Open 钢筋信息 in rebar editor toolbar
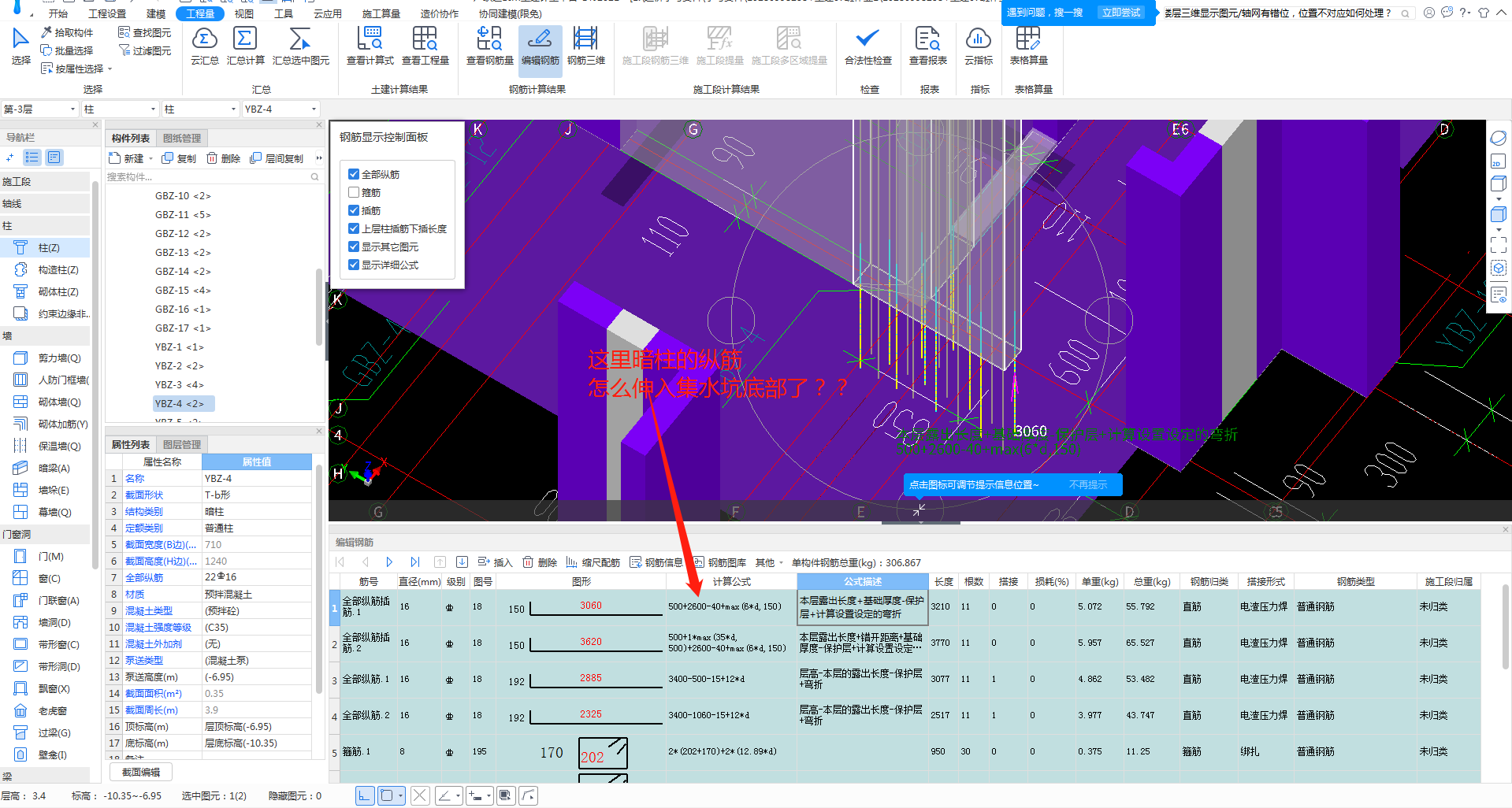Viewport: 1512px width, 808px height. click(656, 562)
